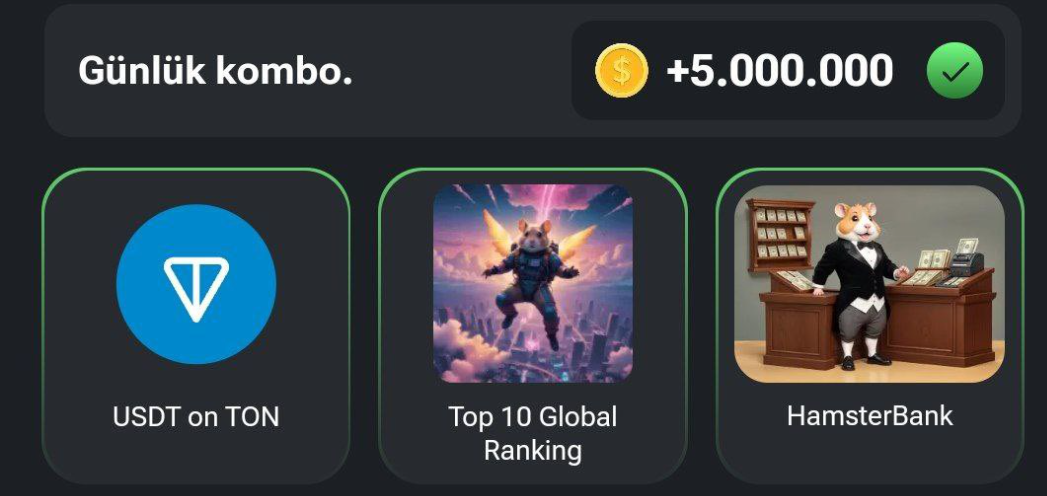1047x496 pixels.
Task: Select the HamsterBank label text
Action: 869,416
